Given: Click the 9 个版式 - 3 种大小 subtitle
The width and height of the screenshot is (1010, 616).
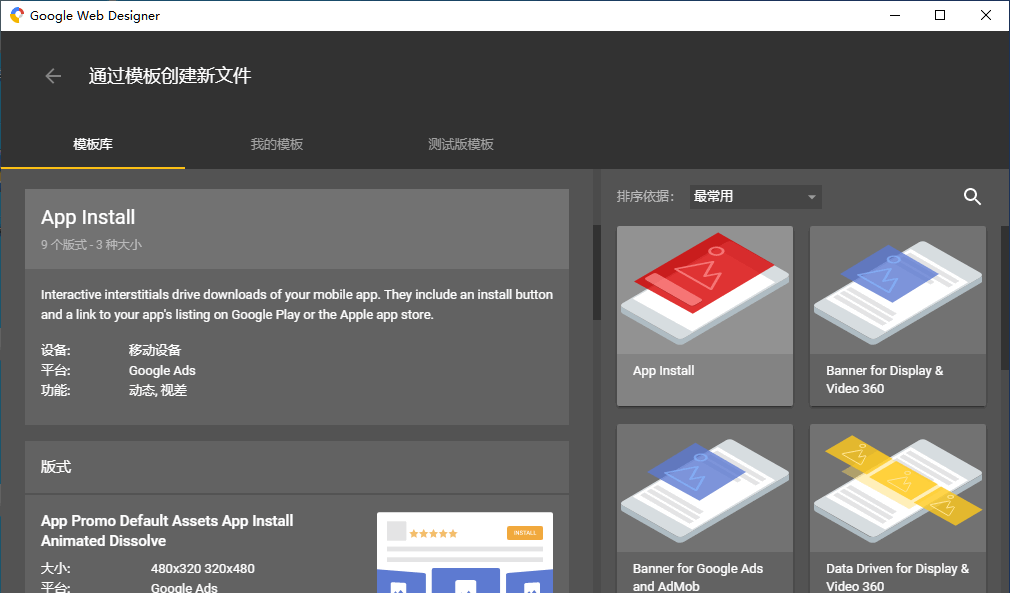Looking at the screenshot, I should click(x=91, y=245).
